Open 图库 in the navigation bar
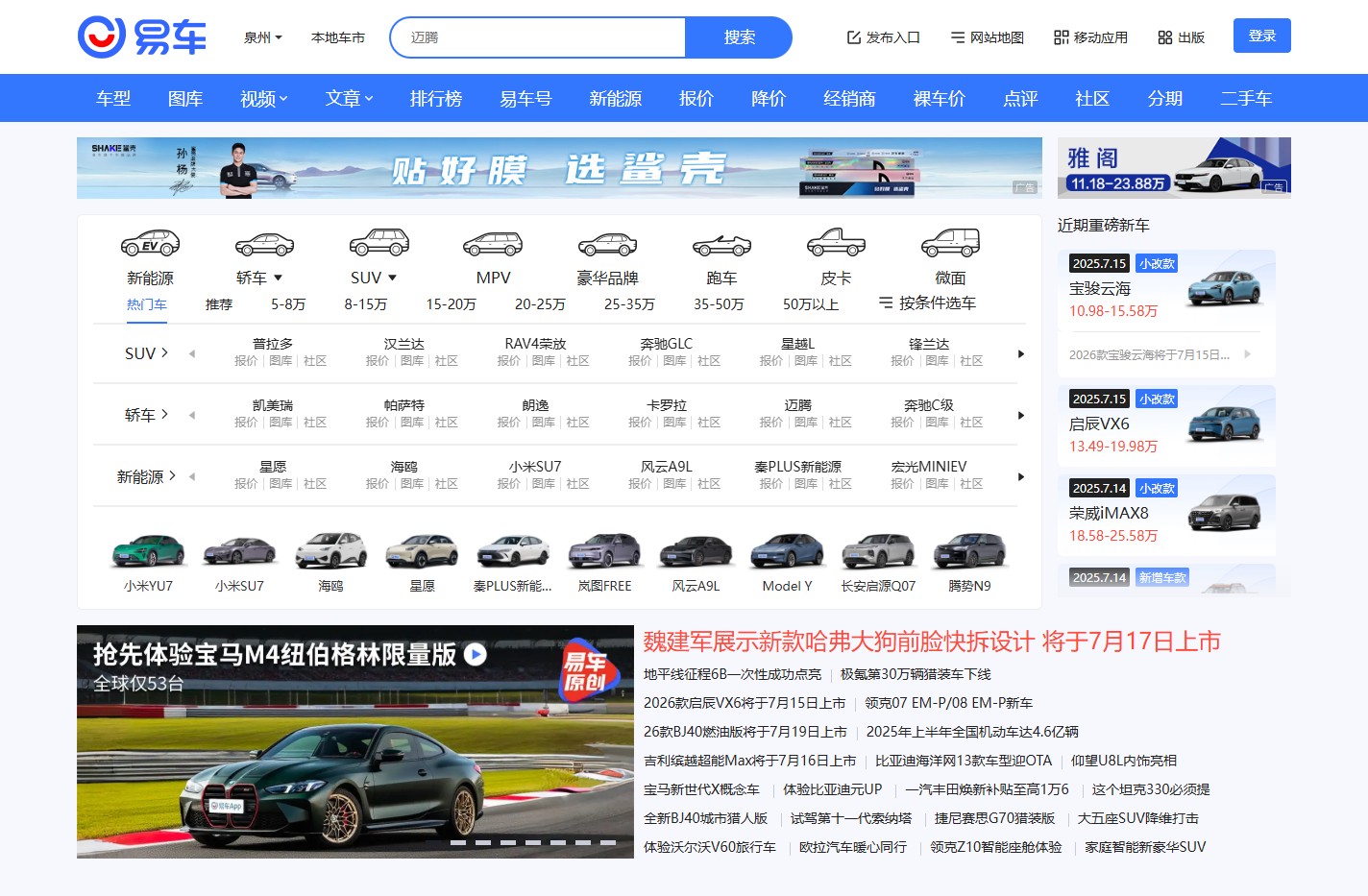The height and width of the screenshot is (896, 1368). tap(185, 98)
